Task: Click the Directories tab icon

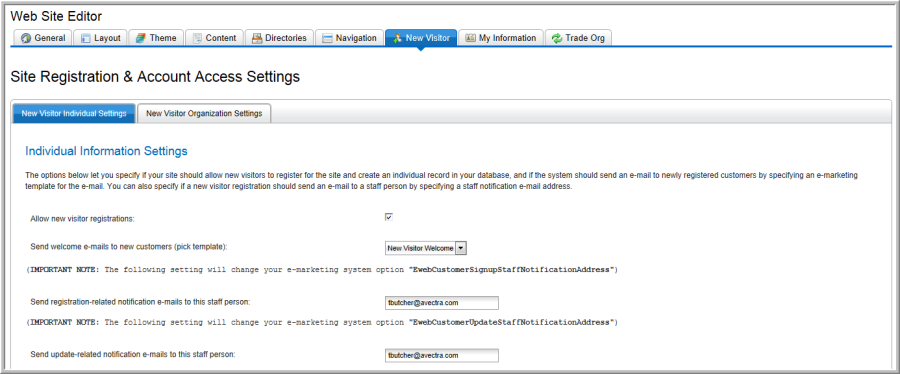Action: tap(257, 38)
